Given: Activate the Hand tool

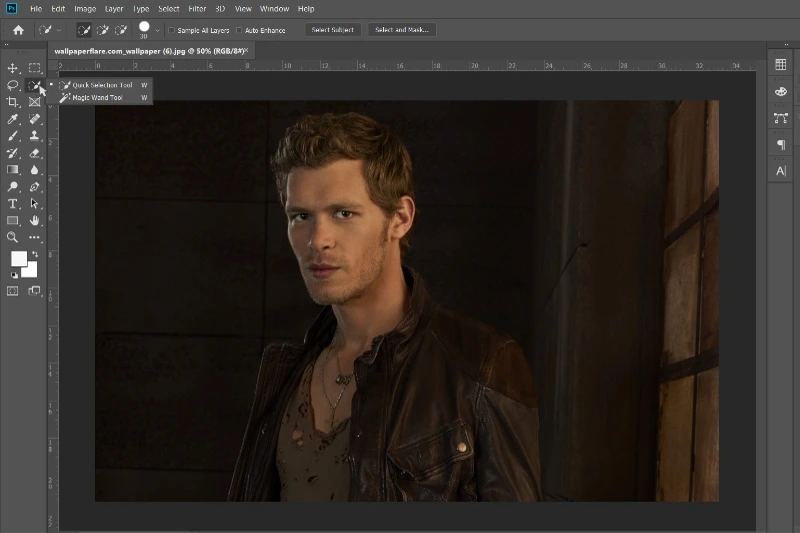Looking at the screenshot, I should (35, 220).
